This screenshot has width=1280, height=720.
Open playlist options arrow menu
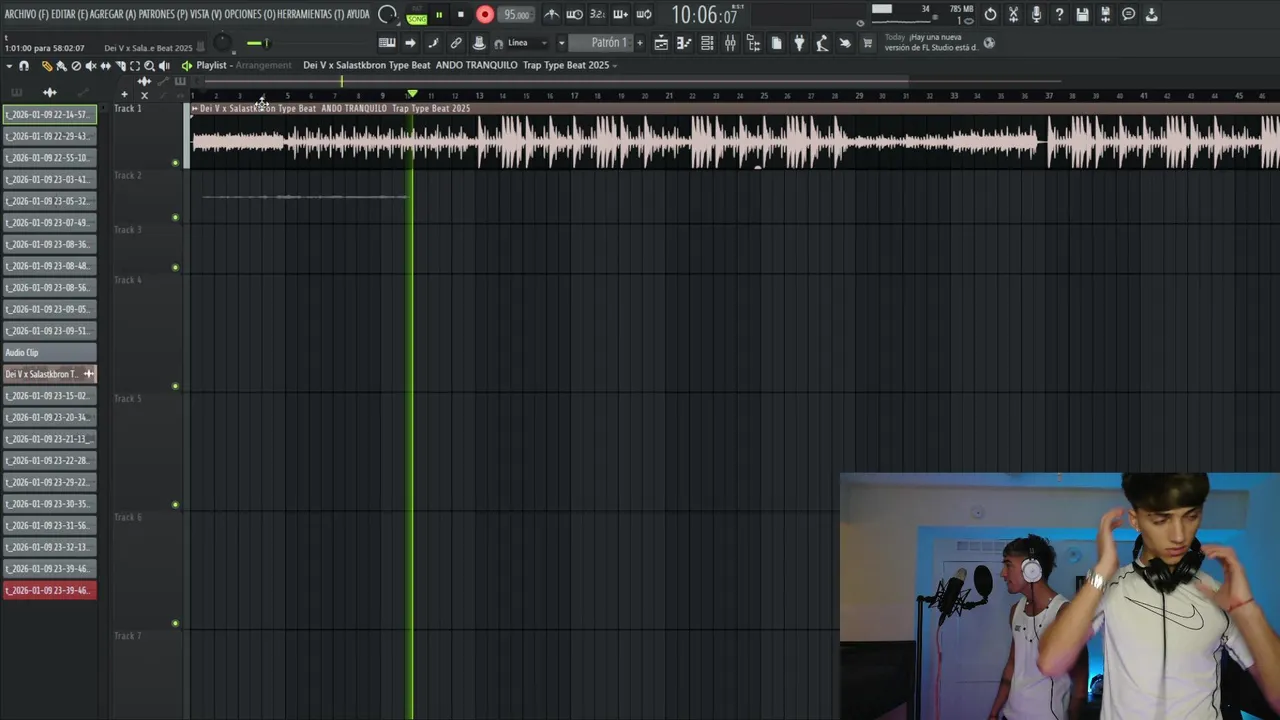(x=9, y=66)
